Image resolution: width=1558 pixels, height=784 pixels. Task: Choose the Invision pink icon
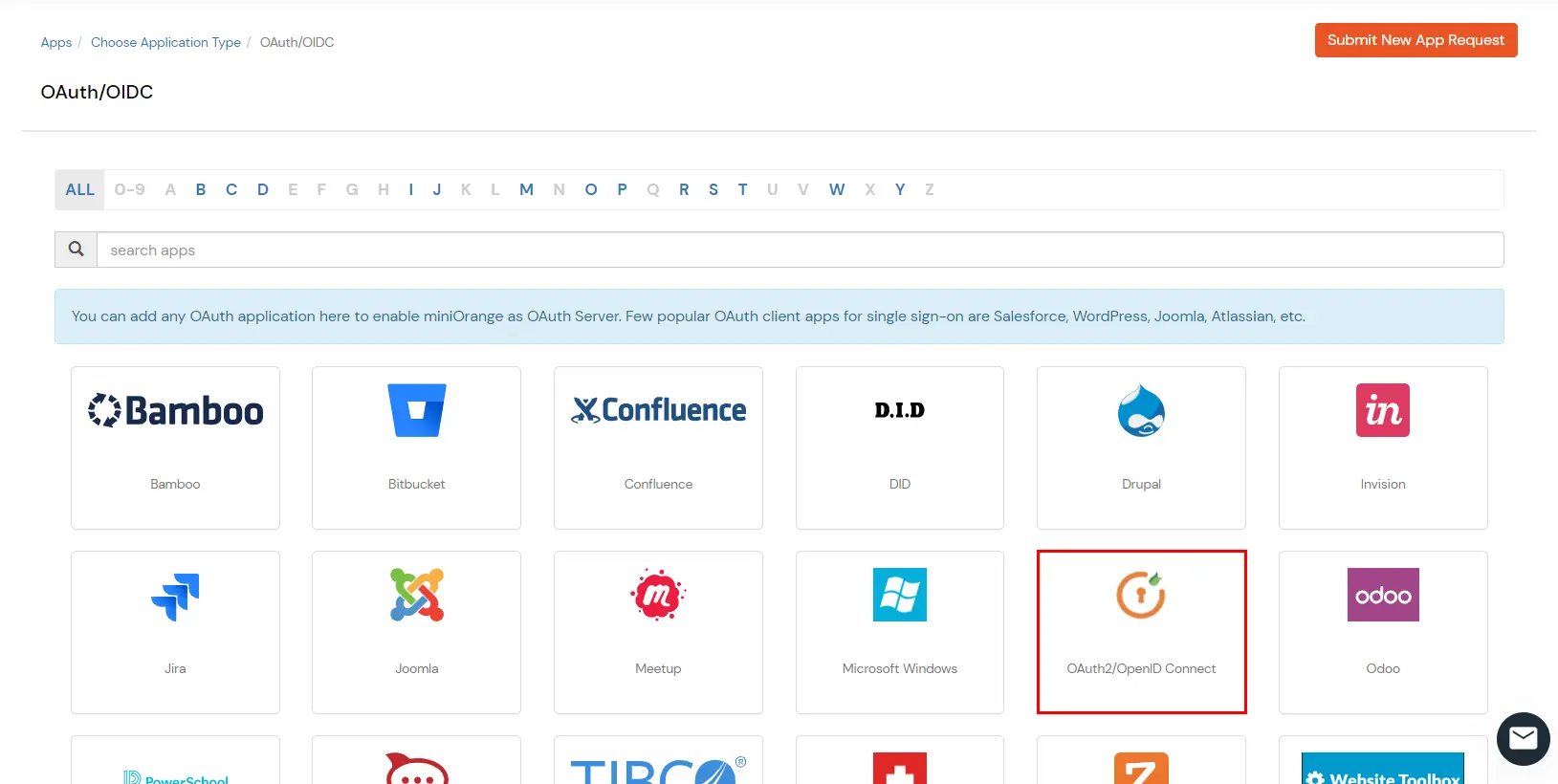[1383, 410]
